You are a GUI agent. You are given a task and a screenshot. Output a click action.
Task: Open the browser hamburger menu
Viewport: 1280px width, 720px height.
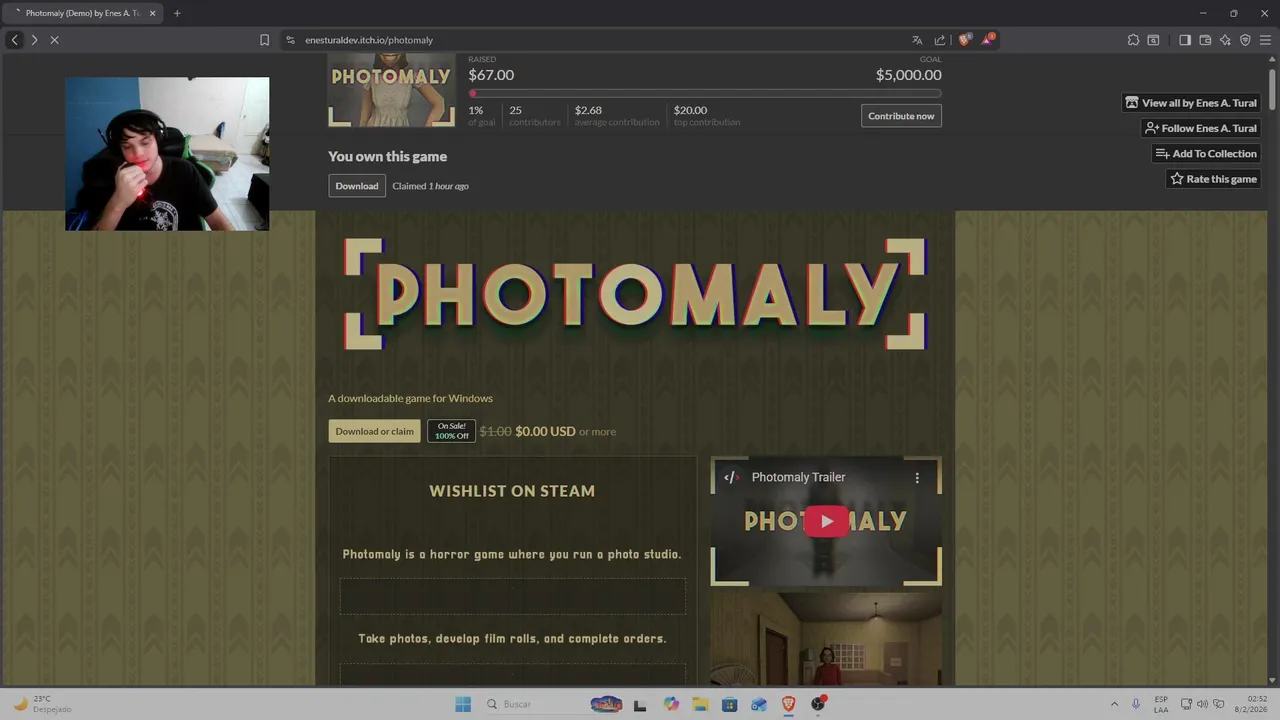pos(1265,40)
